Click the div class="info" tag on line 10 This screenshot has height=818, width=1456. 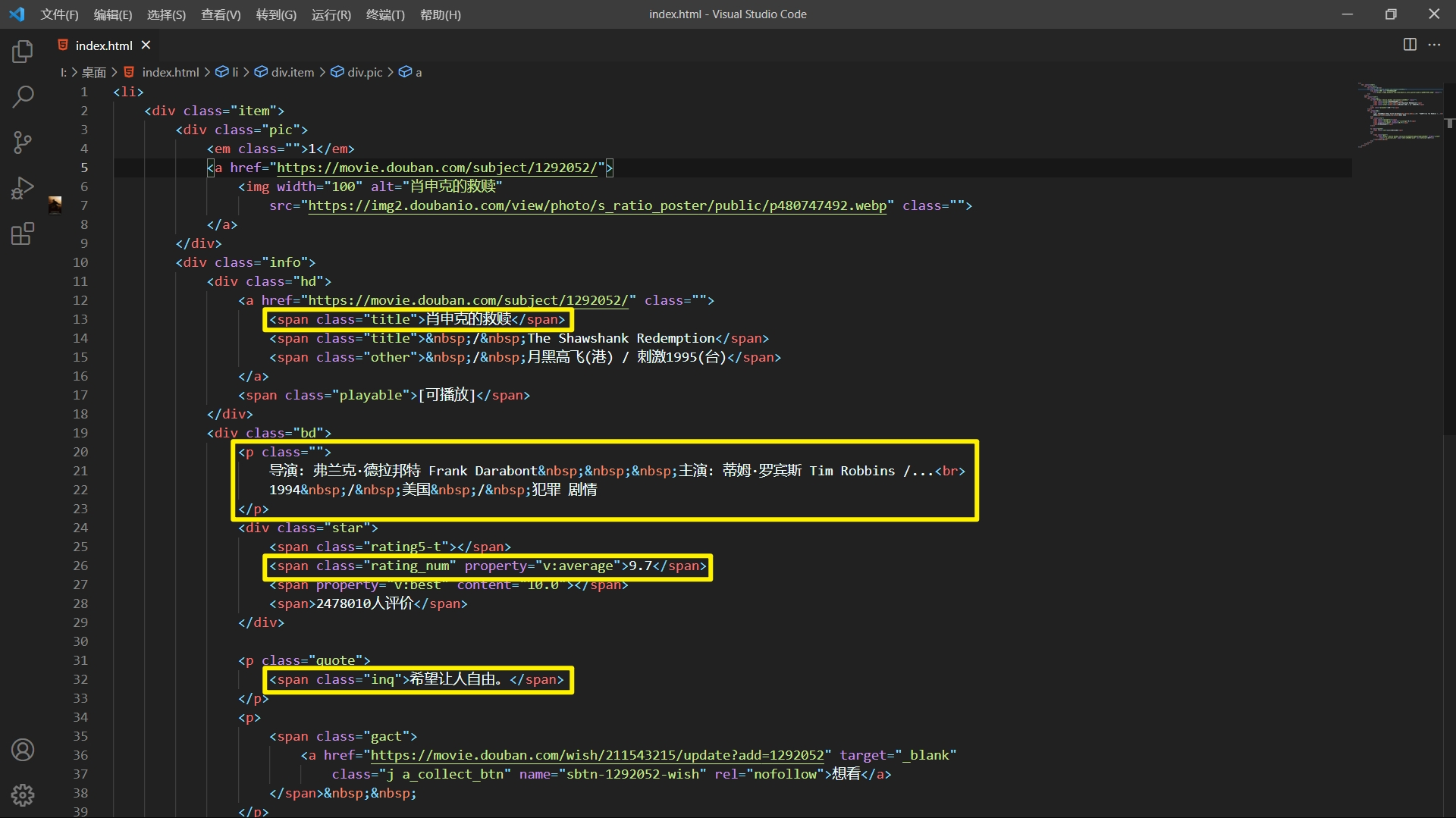click(x=246, y=262)
